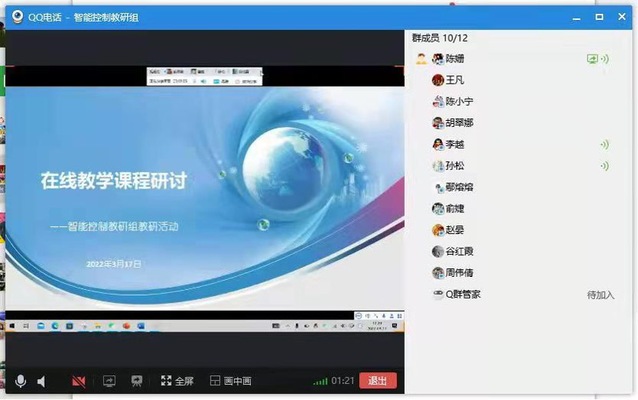638x400 pixels.
Task: Click the speaking indicator next to 李越
Action: pyautogui.click(x=604, y=144)
